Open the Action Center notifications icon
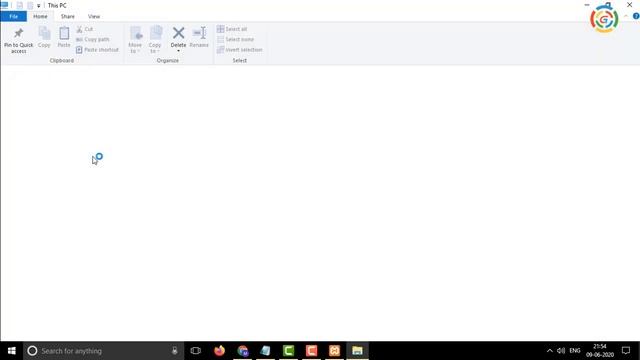This screenshot has width=640, height=360. click(x=626, y=351)
